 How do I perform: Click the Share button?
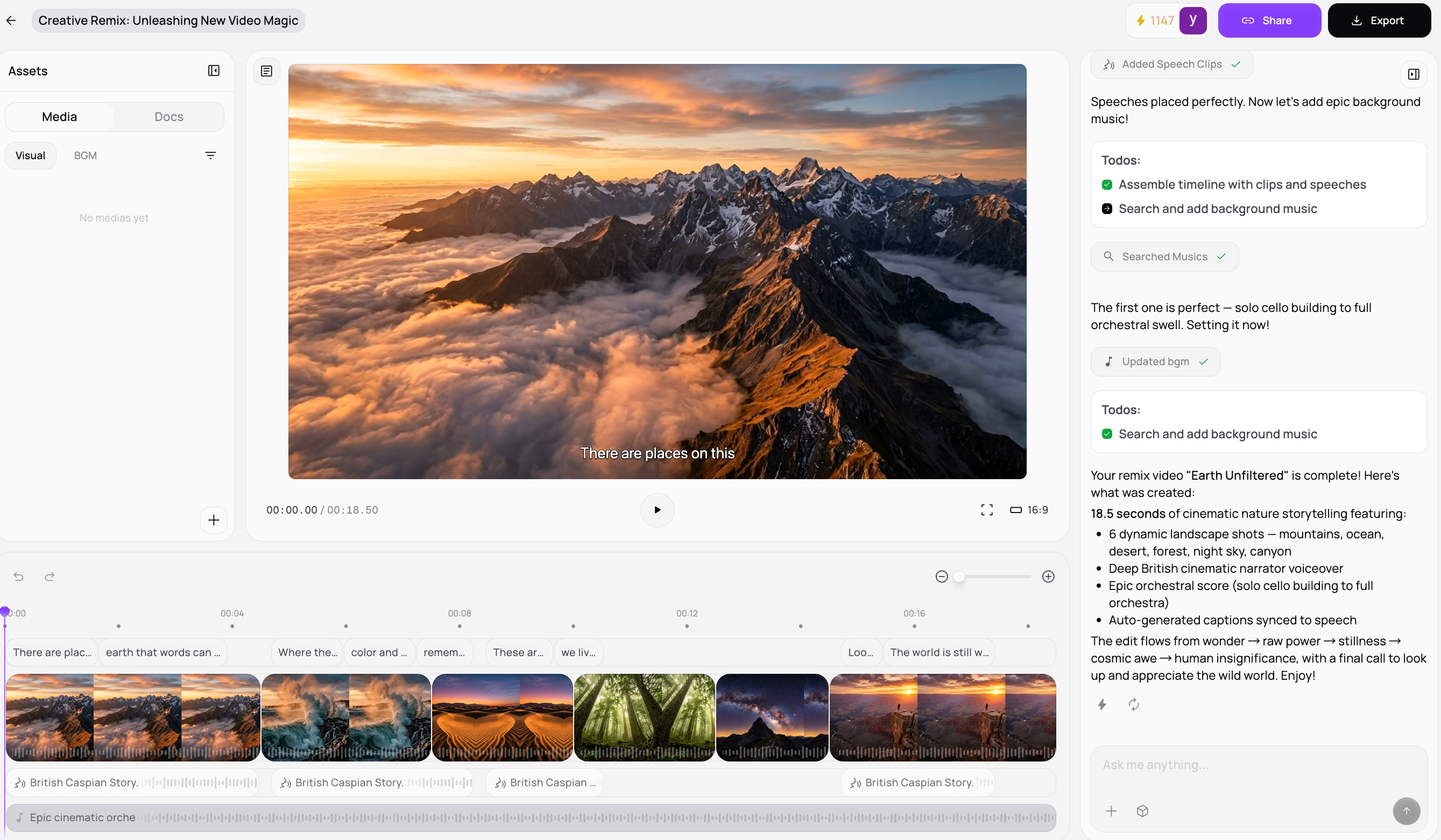1268,20
